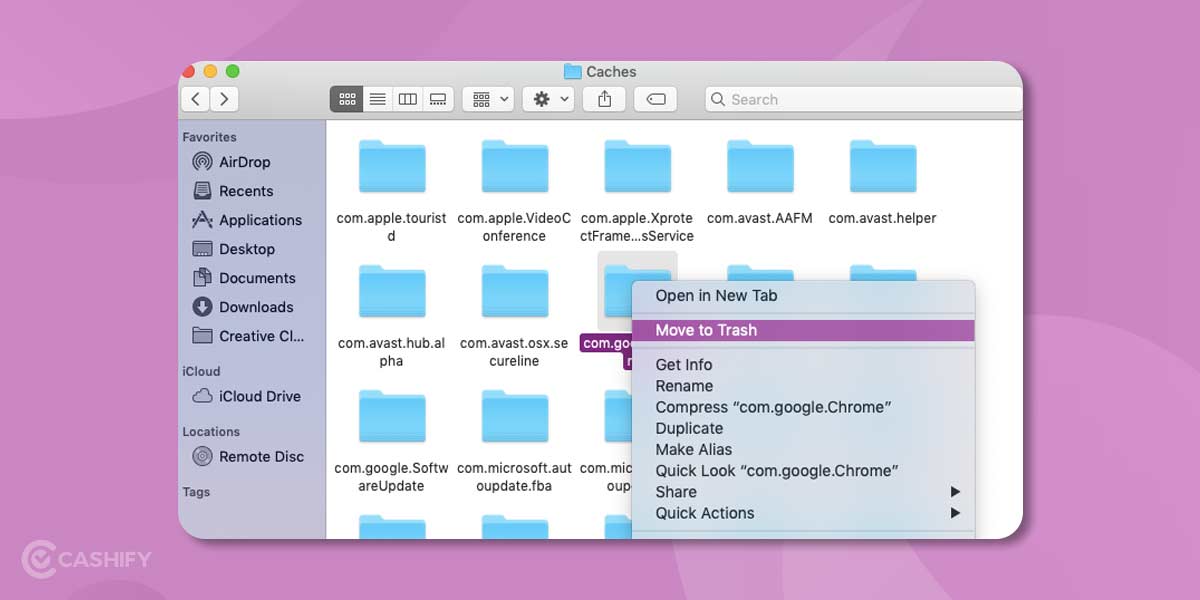Click the forward navigation arrow
Image resolution: width=1200 pixels, height=600 pixels.
coord(224,98)
